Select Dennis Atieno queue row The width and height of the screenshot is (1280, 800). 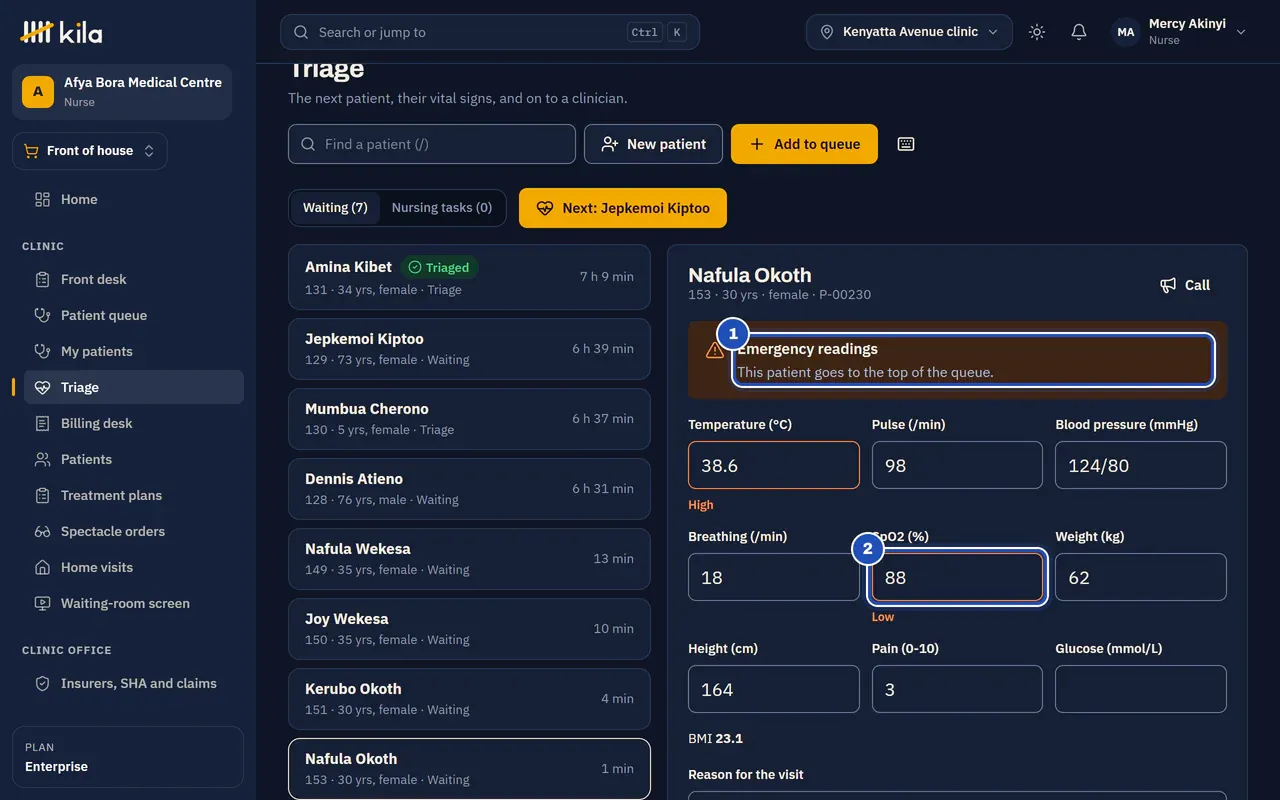[469, 489]
